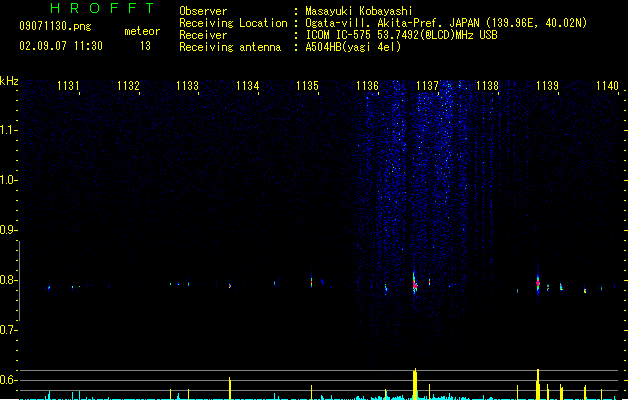The image size is (629, 400).
Task: Click the 1136 time axis label
Action: 367,86
